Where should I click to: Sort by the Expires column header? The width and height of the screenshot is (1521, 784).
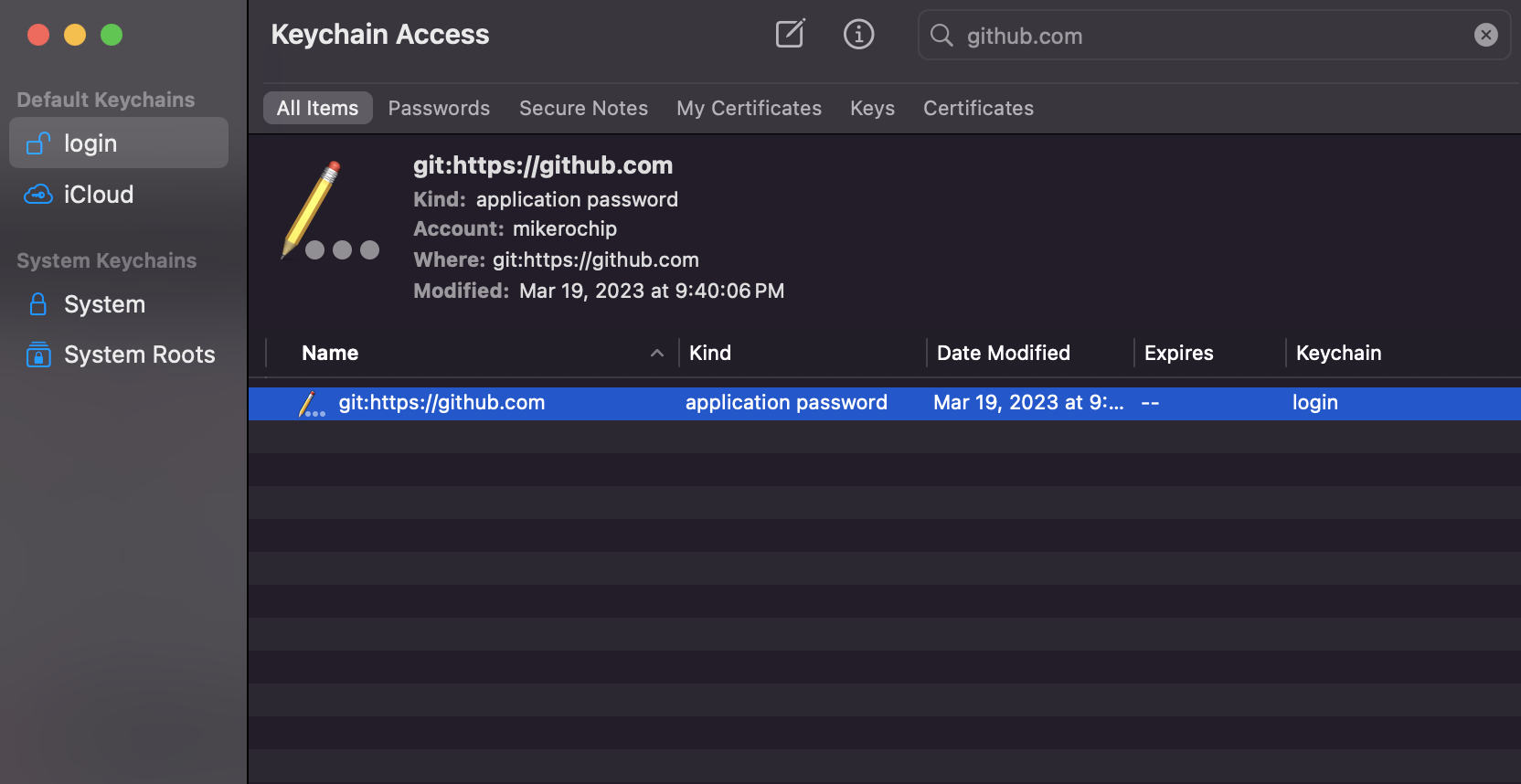(1178, 353)
